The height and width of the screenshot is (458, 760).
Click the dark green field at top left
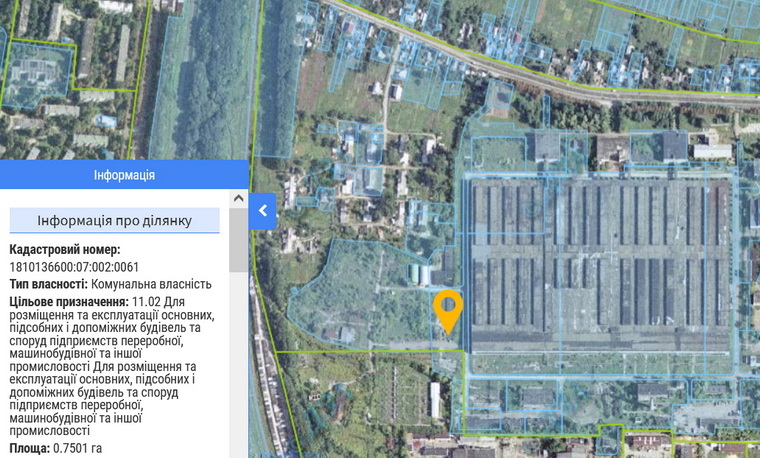point(203,80)
